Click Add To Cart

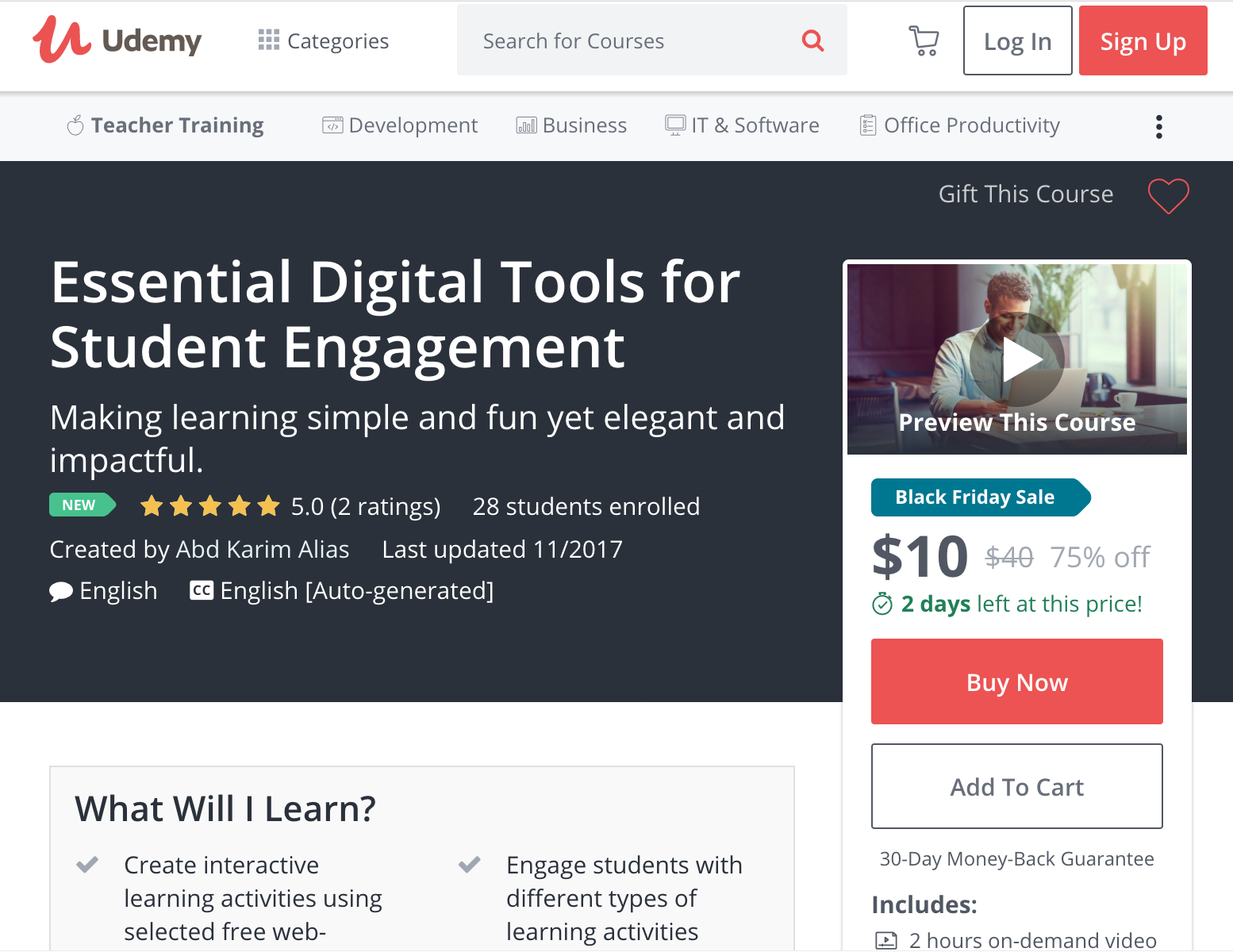tap(1016, 786)
